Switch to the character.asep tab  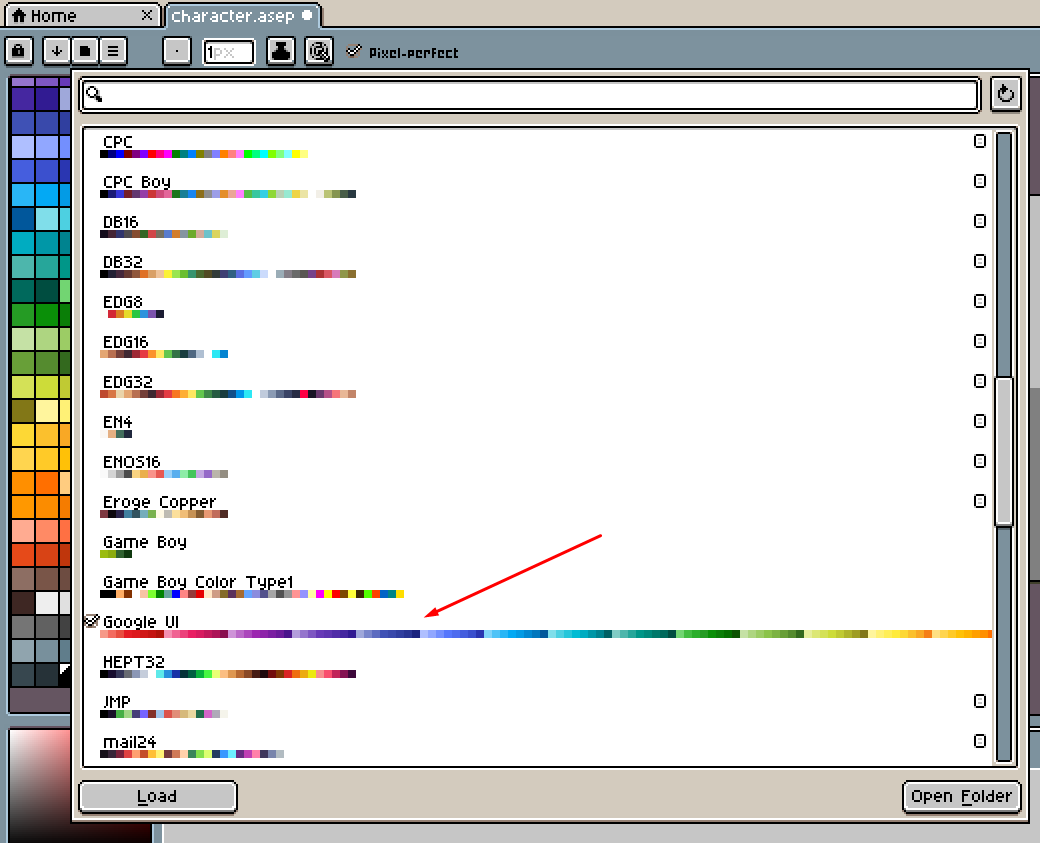pyautogui.click(x=243, y=16)
